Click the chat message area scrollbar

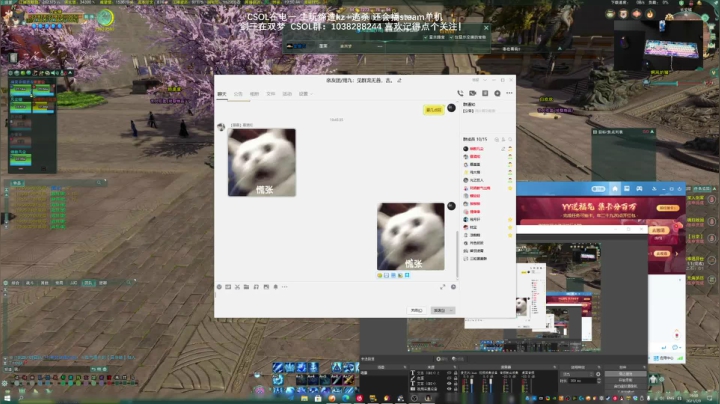point(457,254)
